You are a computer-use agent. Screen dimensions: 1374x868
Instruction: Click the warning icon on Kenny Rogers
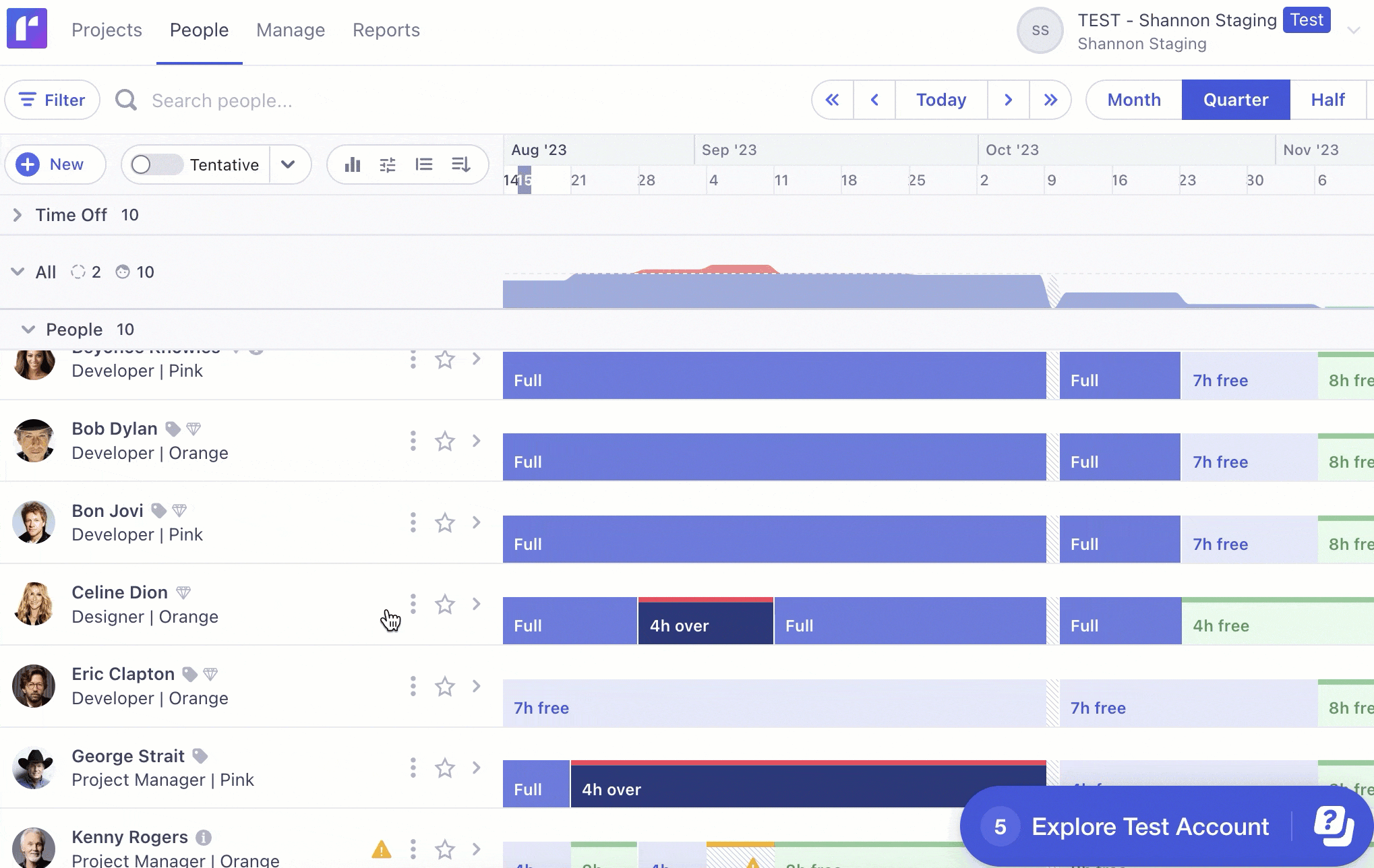point(382,850)
